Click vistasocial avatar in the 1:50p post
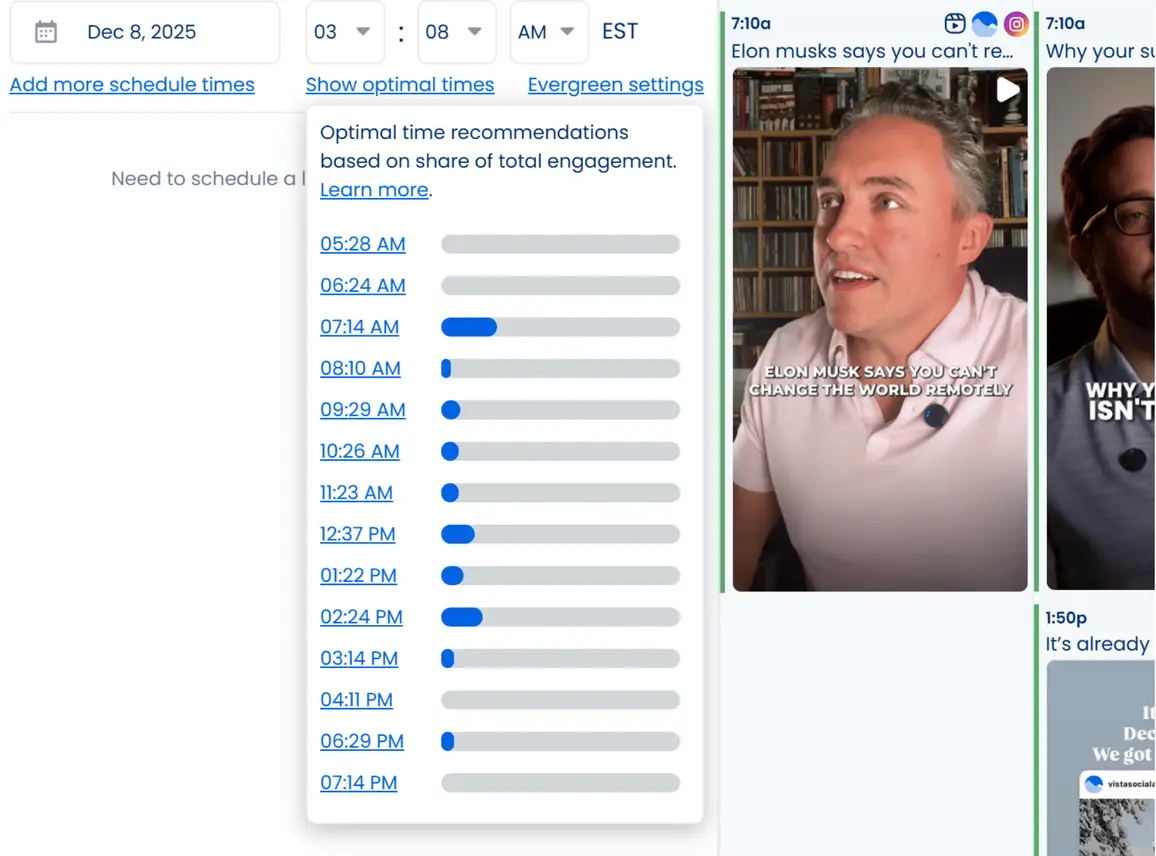This screenshot has height=856, width=1156. coord(1094,785)
